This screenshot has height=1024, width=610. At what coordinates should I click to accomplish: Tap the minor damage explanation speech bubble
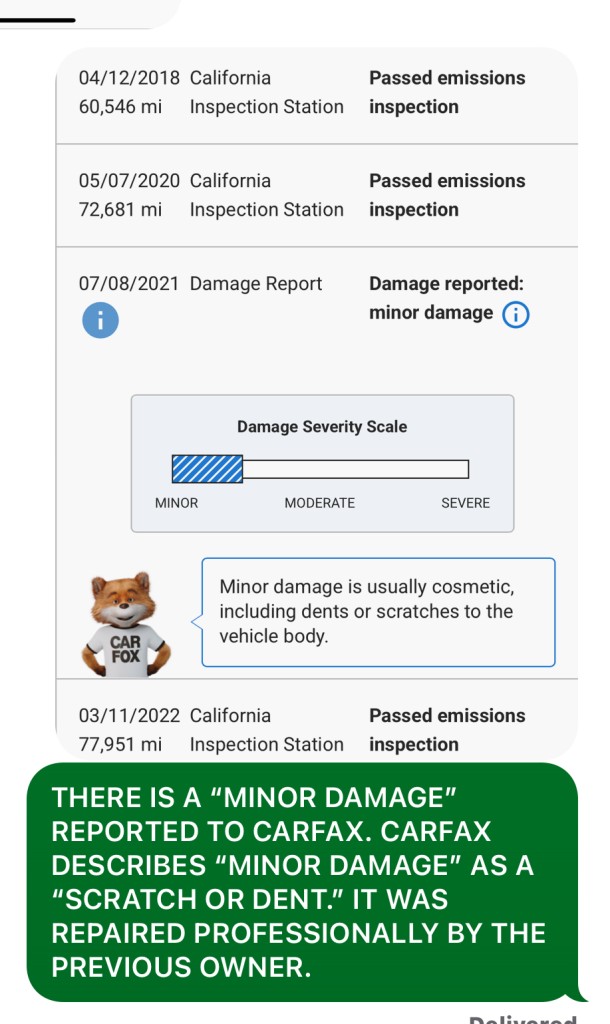(x=378, y=612)
